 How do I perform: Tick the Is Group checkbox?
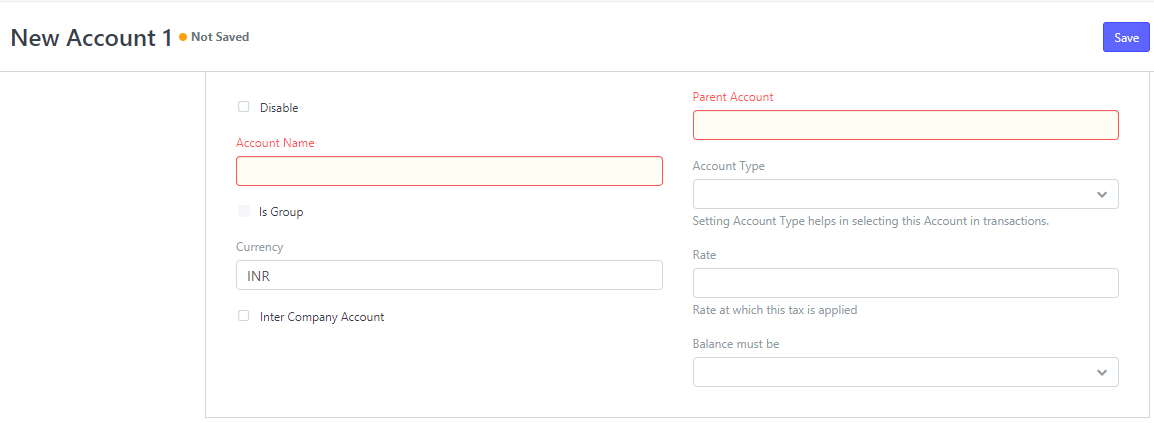point(244,211)
